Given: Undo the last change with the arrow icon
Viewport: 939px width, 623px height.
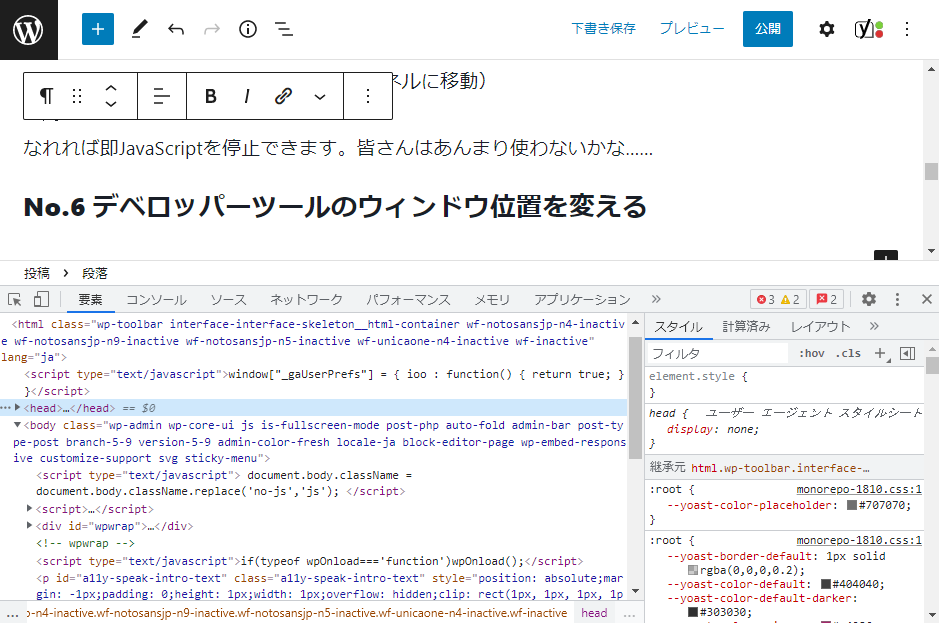Looking at the screenshot, I should click(175, 29).
